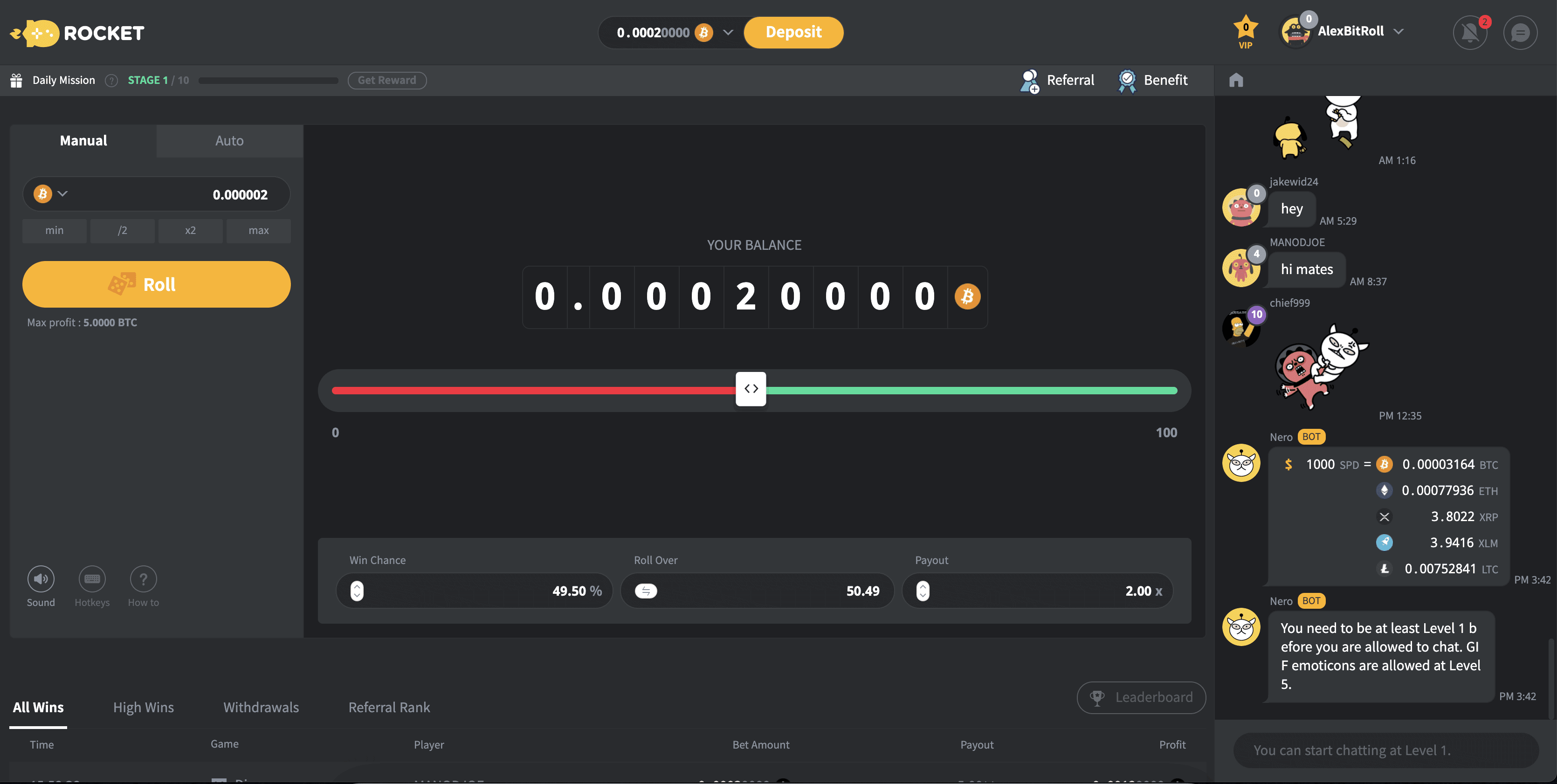The height and width of the screenshot is (784, 1557).
Task: Click the Benefit medal icon
Action: click(1127, 80)
